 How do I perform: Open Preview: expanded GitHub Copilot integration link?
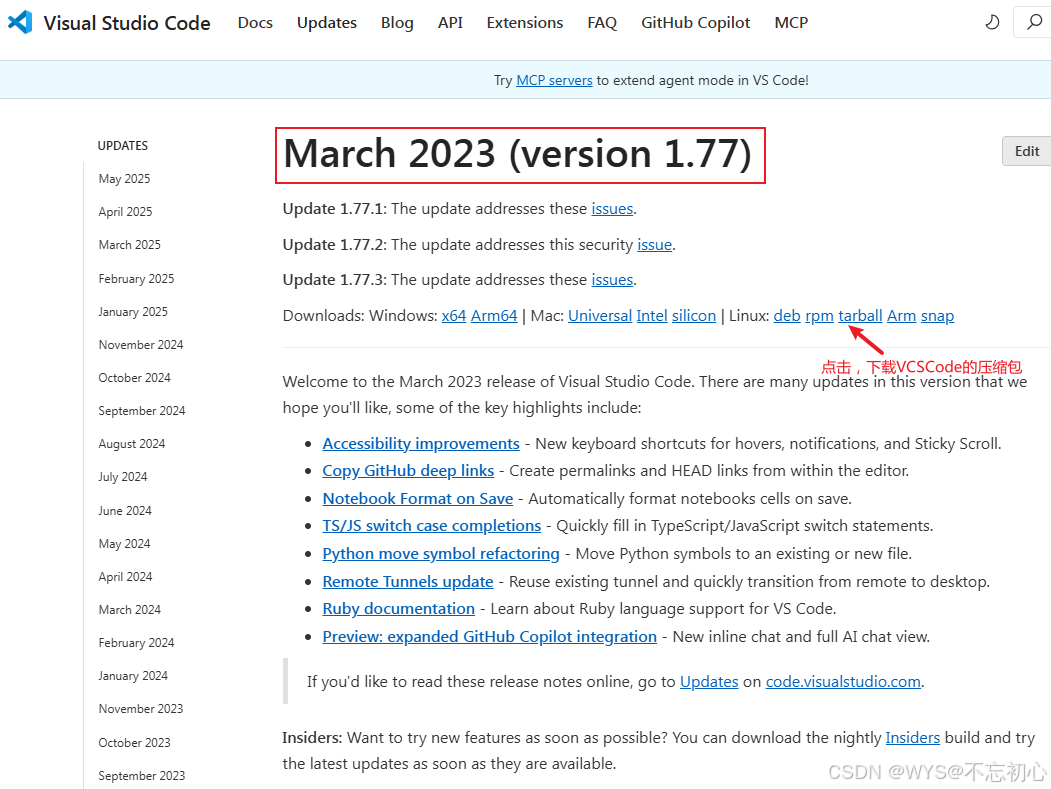pyautogui.click(x=489, y=637)
